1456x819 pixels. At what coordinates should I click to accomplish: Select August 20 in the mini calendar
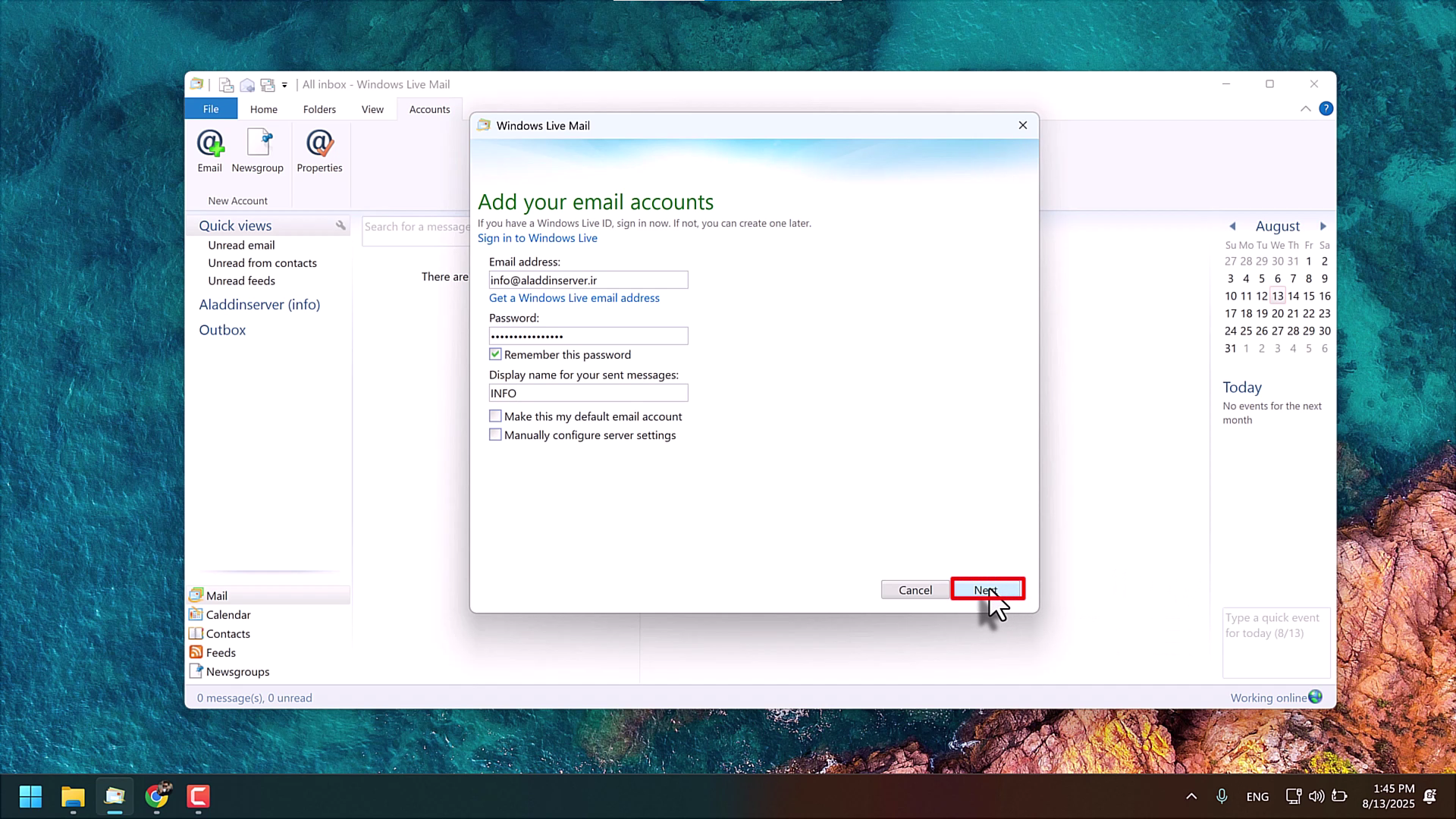tap(1278, 313)
